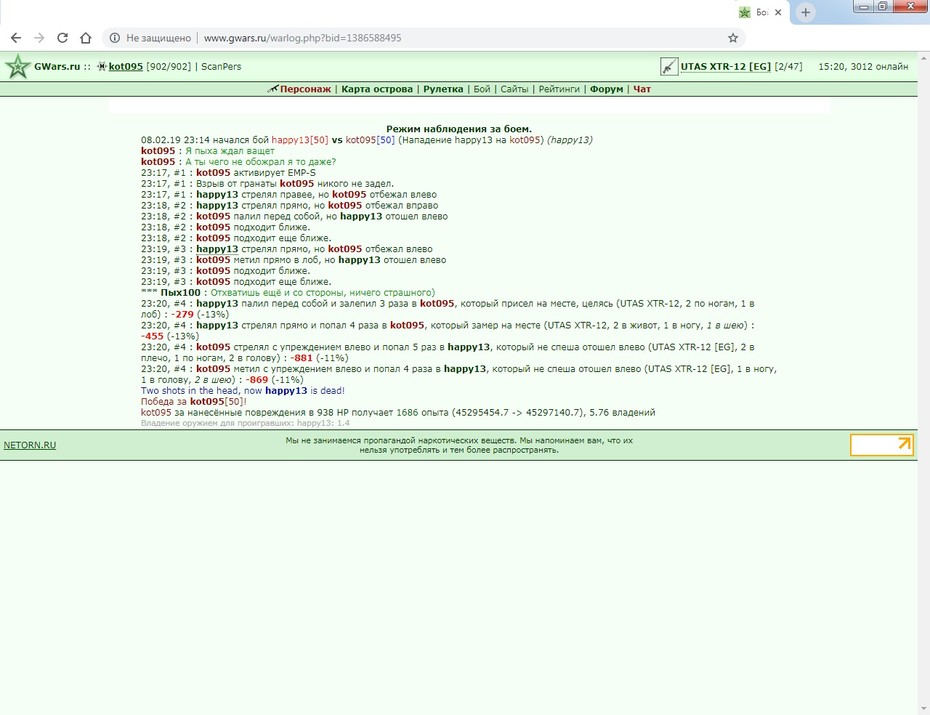
Task: Click the browser back arrow
Action: (16, 38)
